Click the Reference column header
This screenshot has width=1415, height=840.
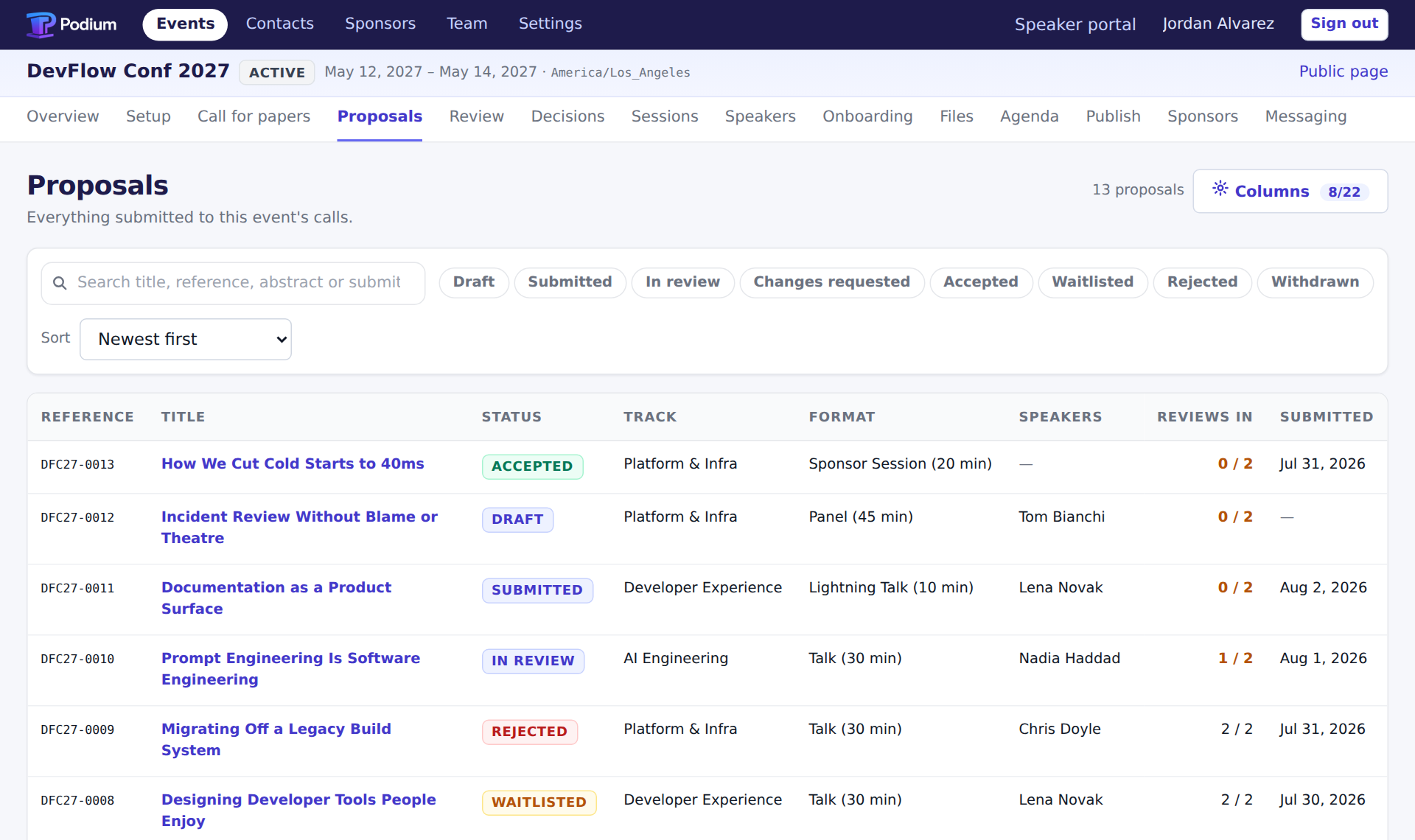[x=88, y=417]
